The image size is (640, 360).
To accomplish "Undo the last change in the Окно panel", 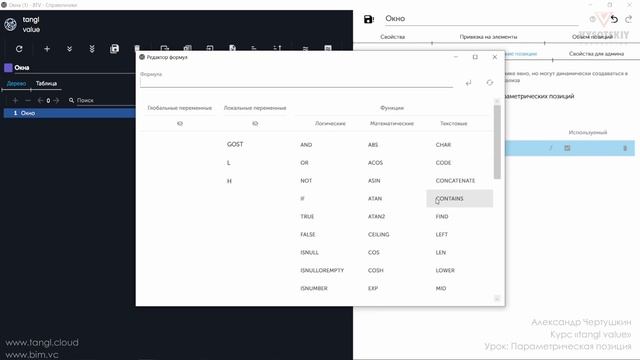I will [614, 19].
